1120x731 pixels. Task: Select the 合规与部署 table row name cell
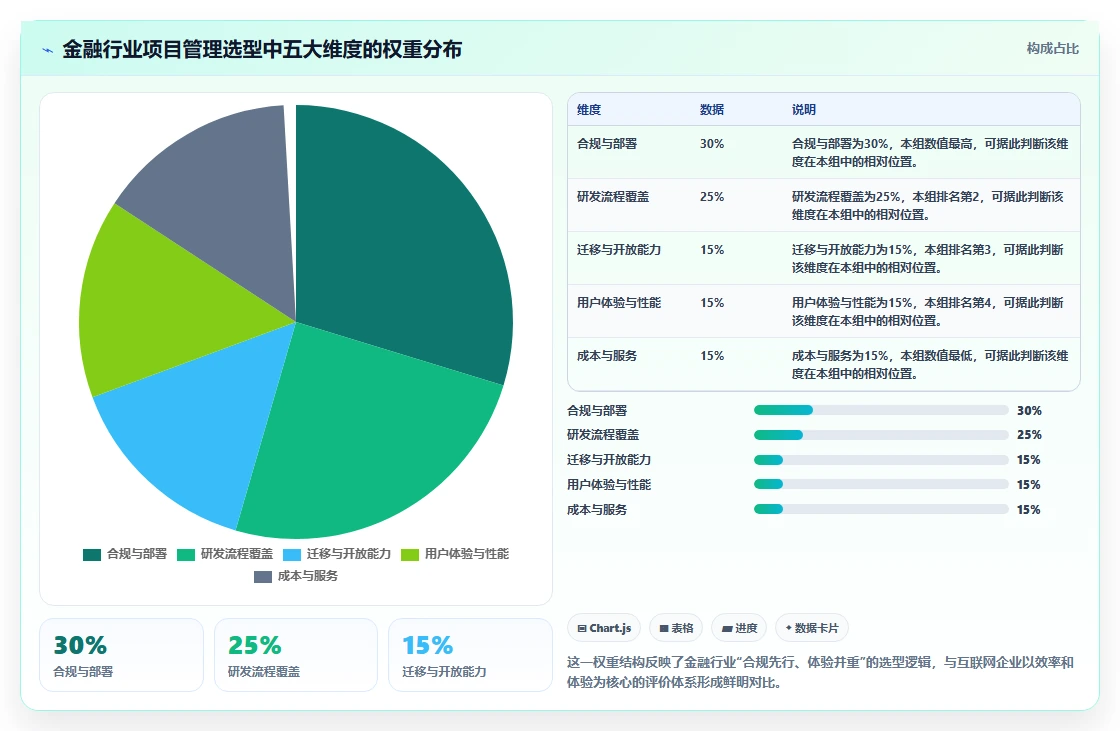click(x=607, y=144)
